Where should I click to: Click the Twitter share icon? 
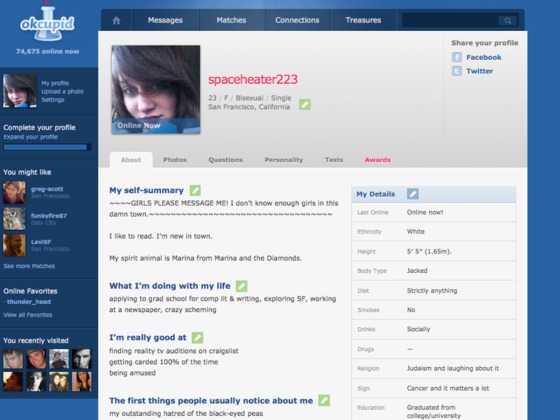(x=457, y=71)
